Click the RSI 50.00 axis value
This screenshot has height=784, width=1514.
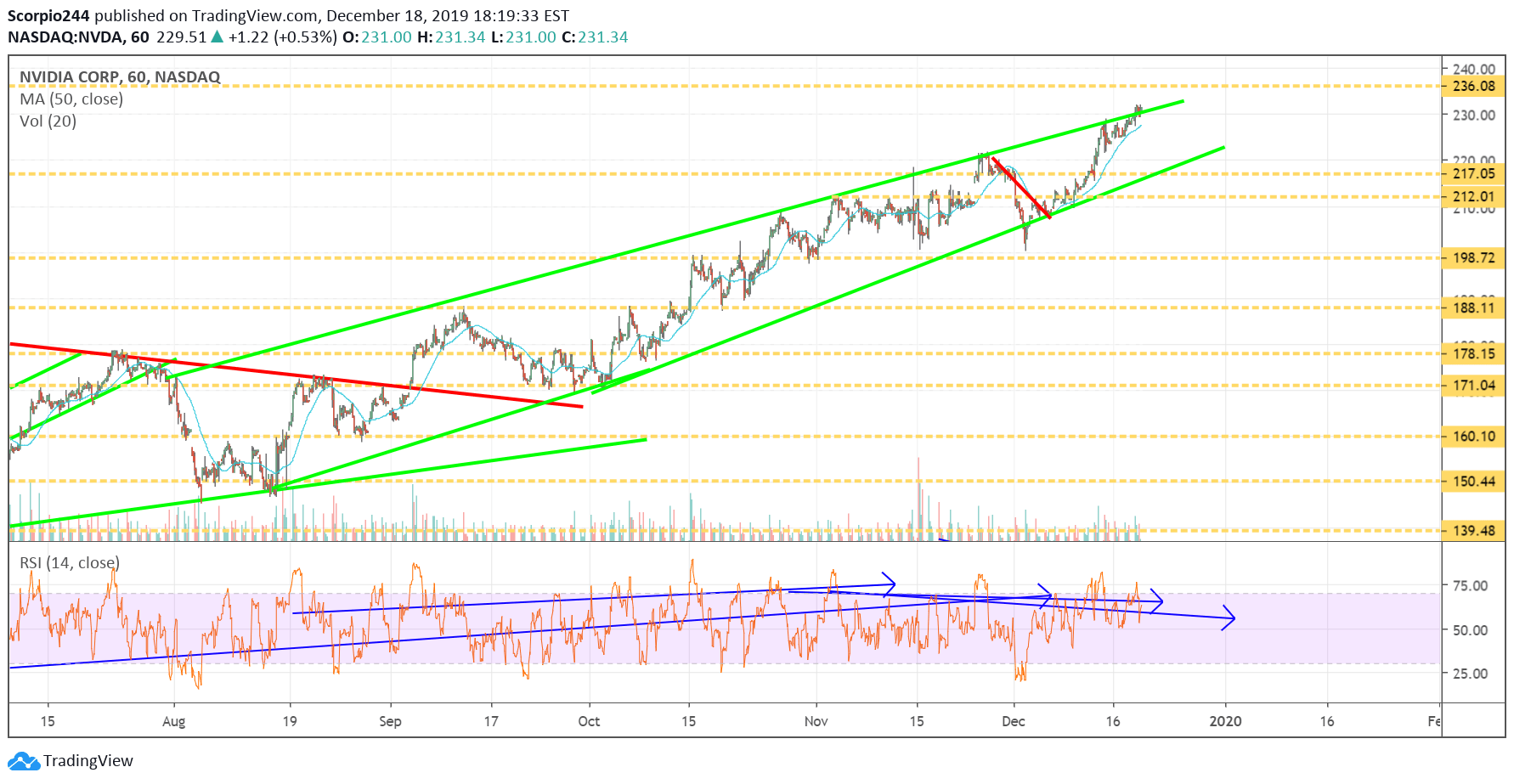tap(1470, 630)
